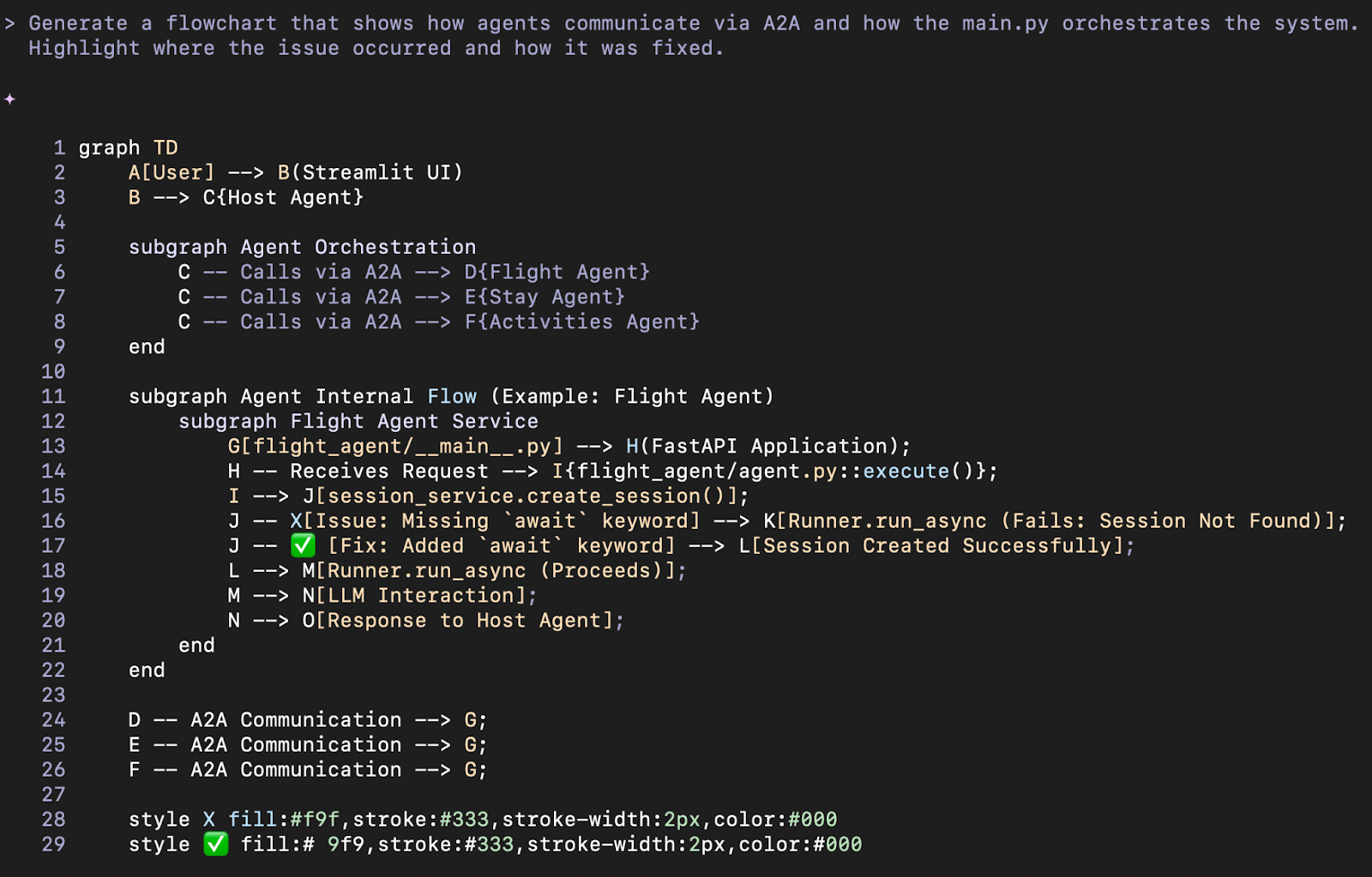Click 'Response to Host Agent' text
Screen dimensions: 1372x877
(x=464, y=620)
